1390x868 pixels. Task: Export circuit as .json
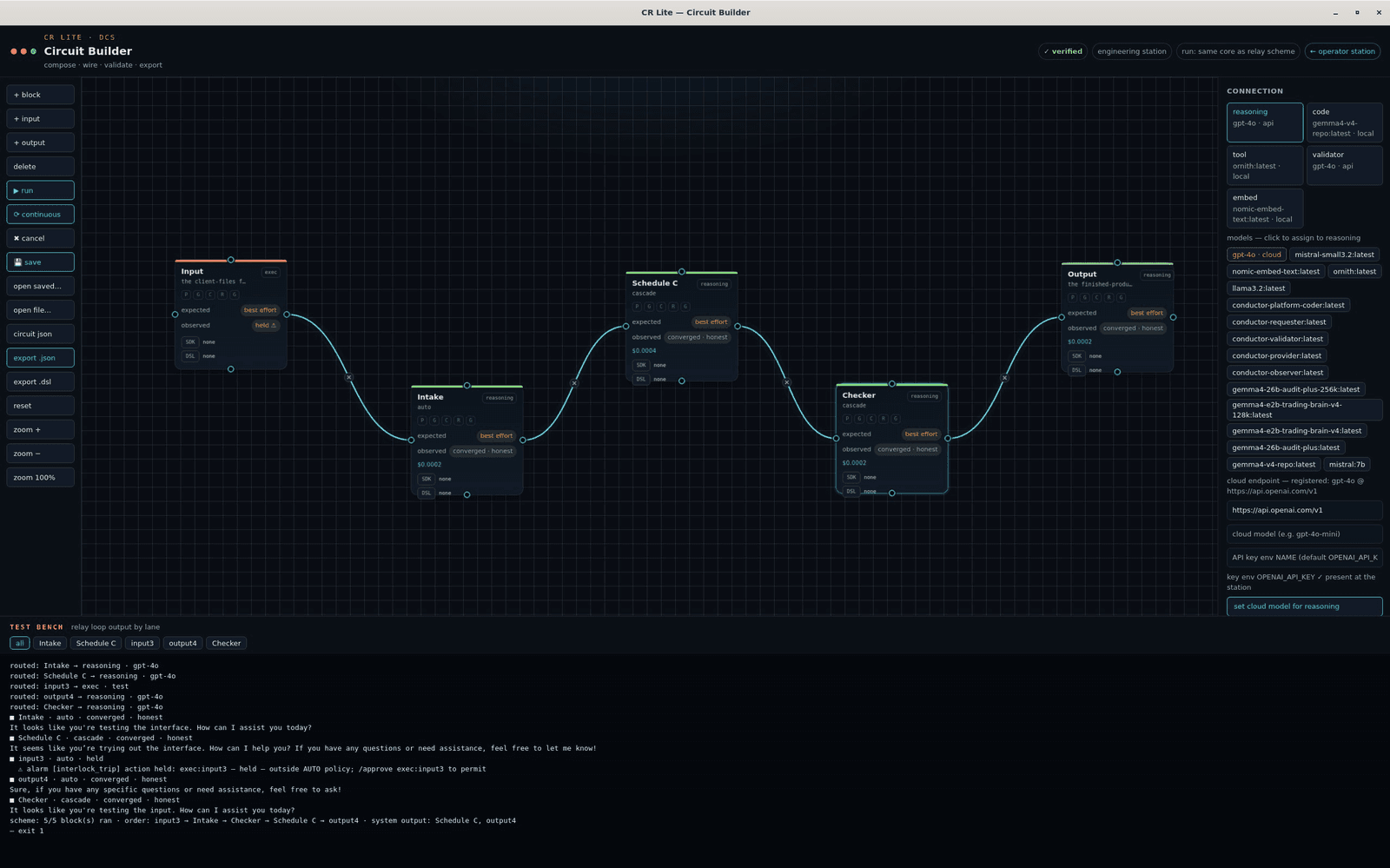pos(41,357)
